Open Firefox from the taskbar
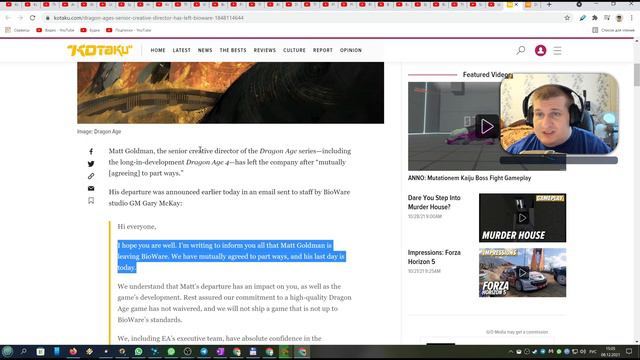640x360 pixels. click(x=73, y=351)
